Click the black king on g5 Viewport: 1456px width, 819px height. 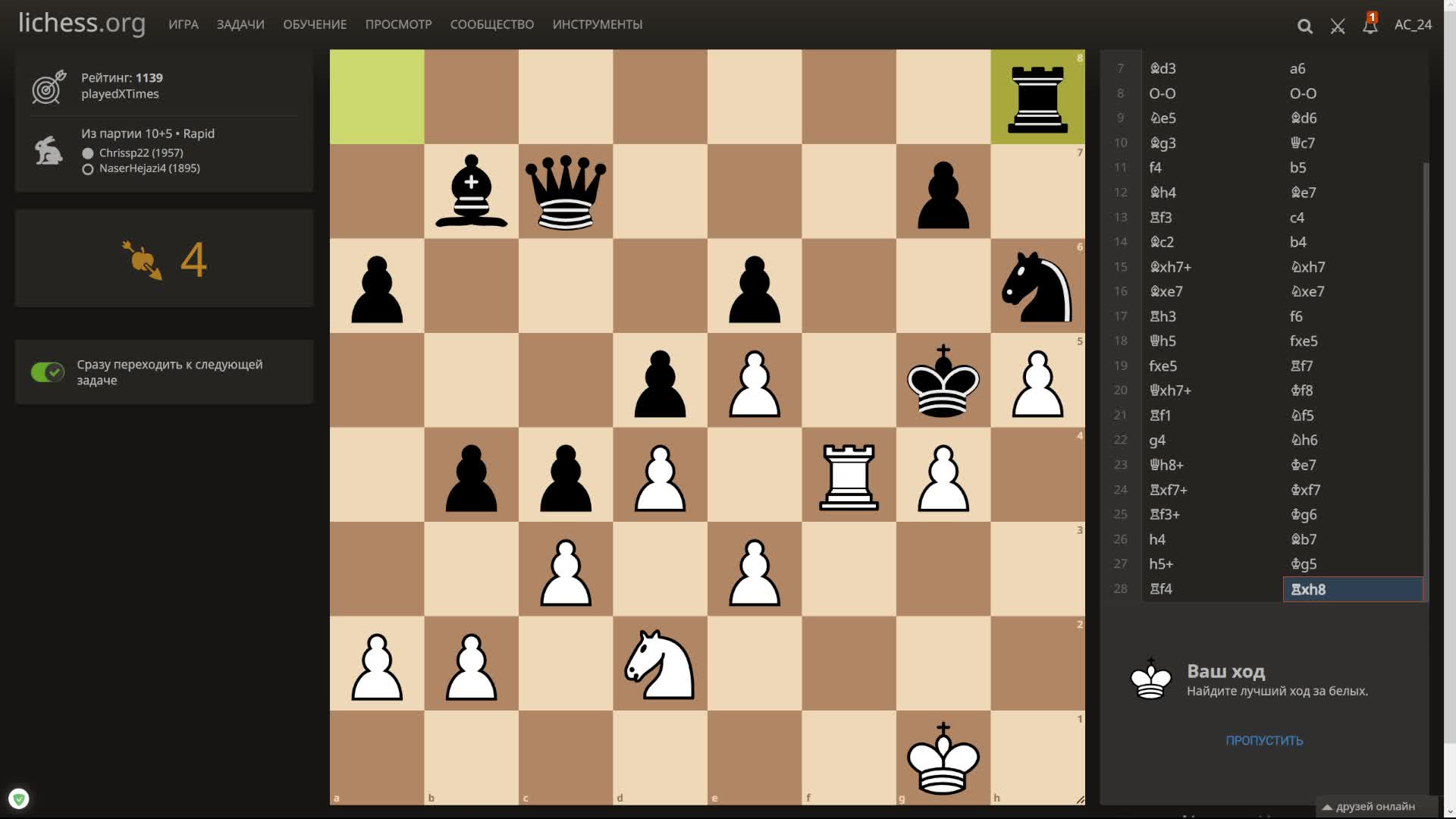pyautogui.click(x=943, y=381)
